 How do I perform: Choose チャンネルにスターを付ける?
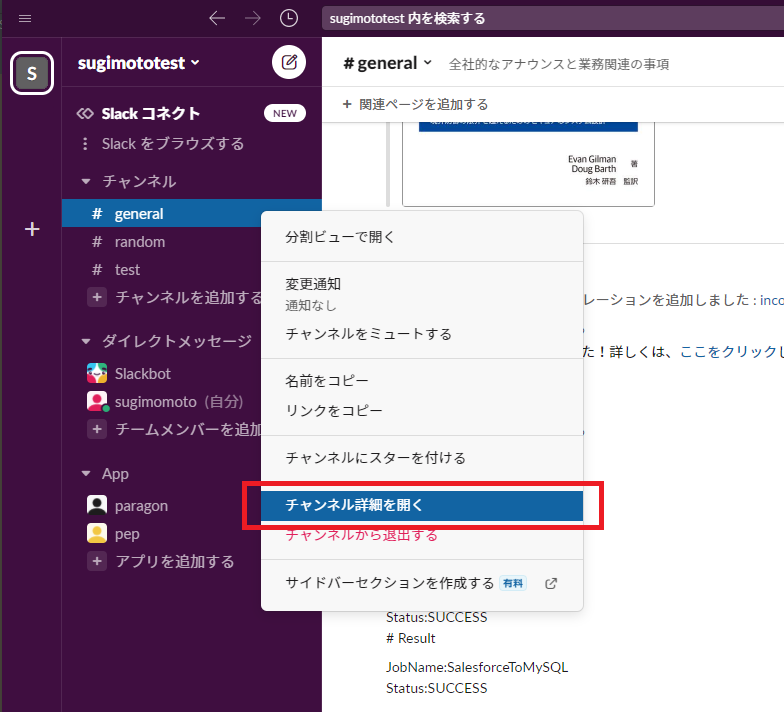click(x=422, y=458)
